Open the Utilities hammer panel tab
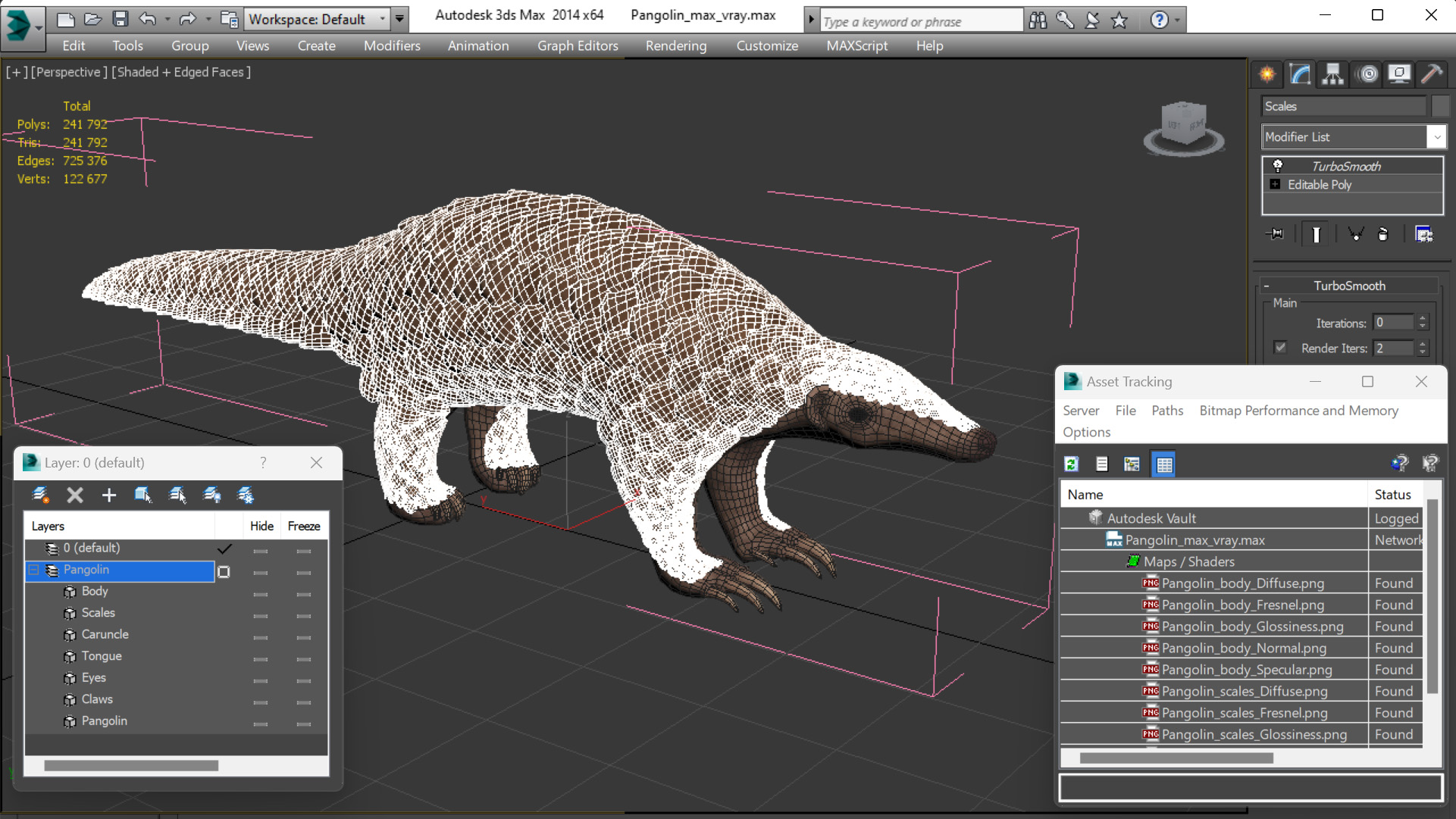 pos(1432,73)
